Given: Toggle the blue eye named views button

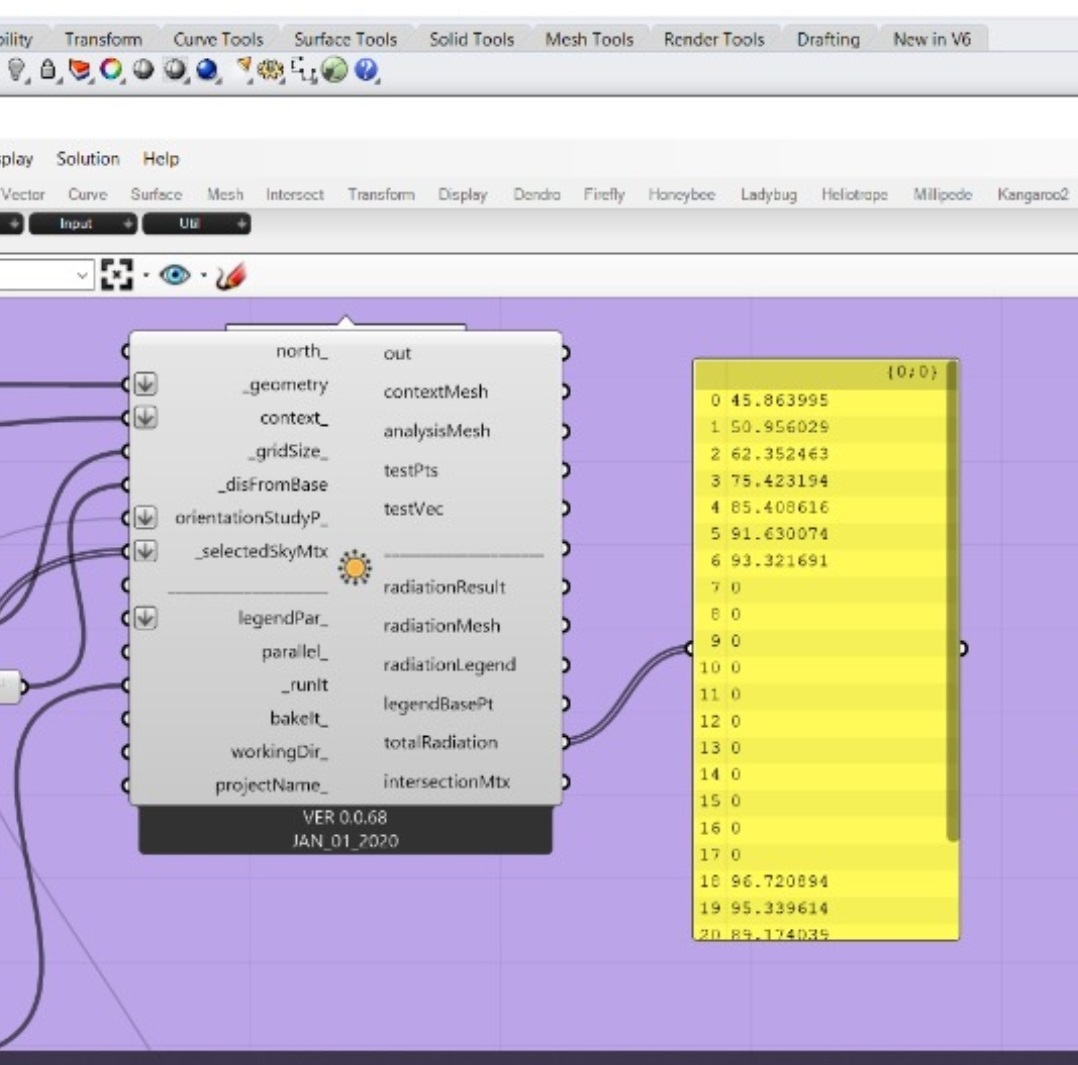Looking at the screenshot, I should click(175, 276).
